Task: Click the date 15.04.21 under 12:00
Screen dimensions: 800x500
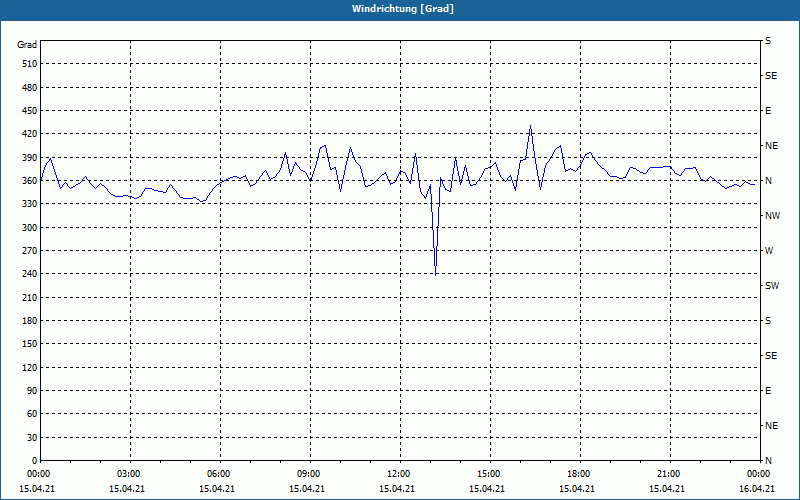Action: 397,489
